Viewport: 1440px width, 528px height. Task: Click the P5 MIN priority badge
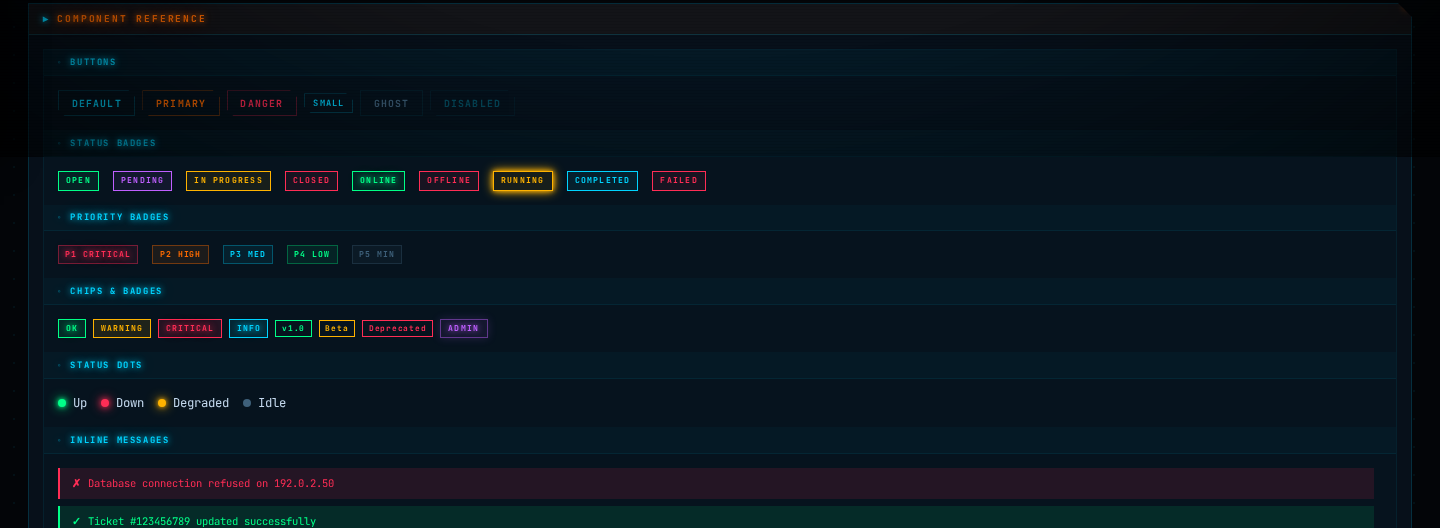pos(377,255)
